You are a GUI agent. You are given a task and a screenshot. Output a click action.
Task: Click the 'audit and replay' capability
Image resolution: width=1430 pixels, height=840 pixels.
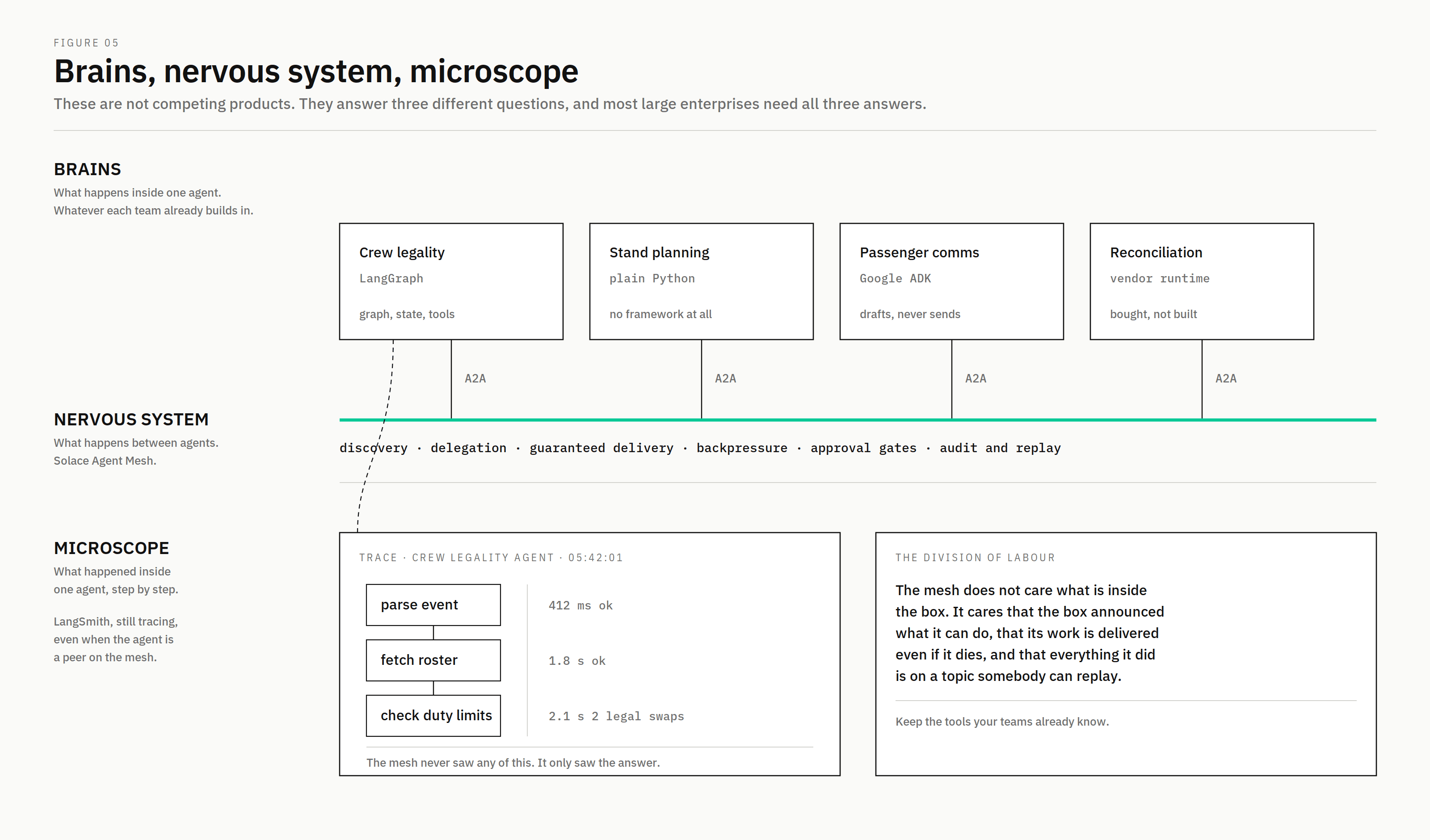coord(1001,449)
